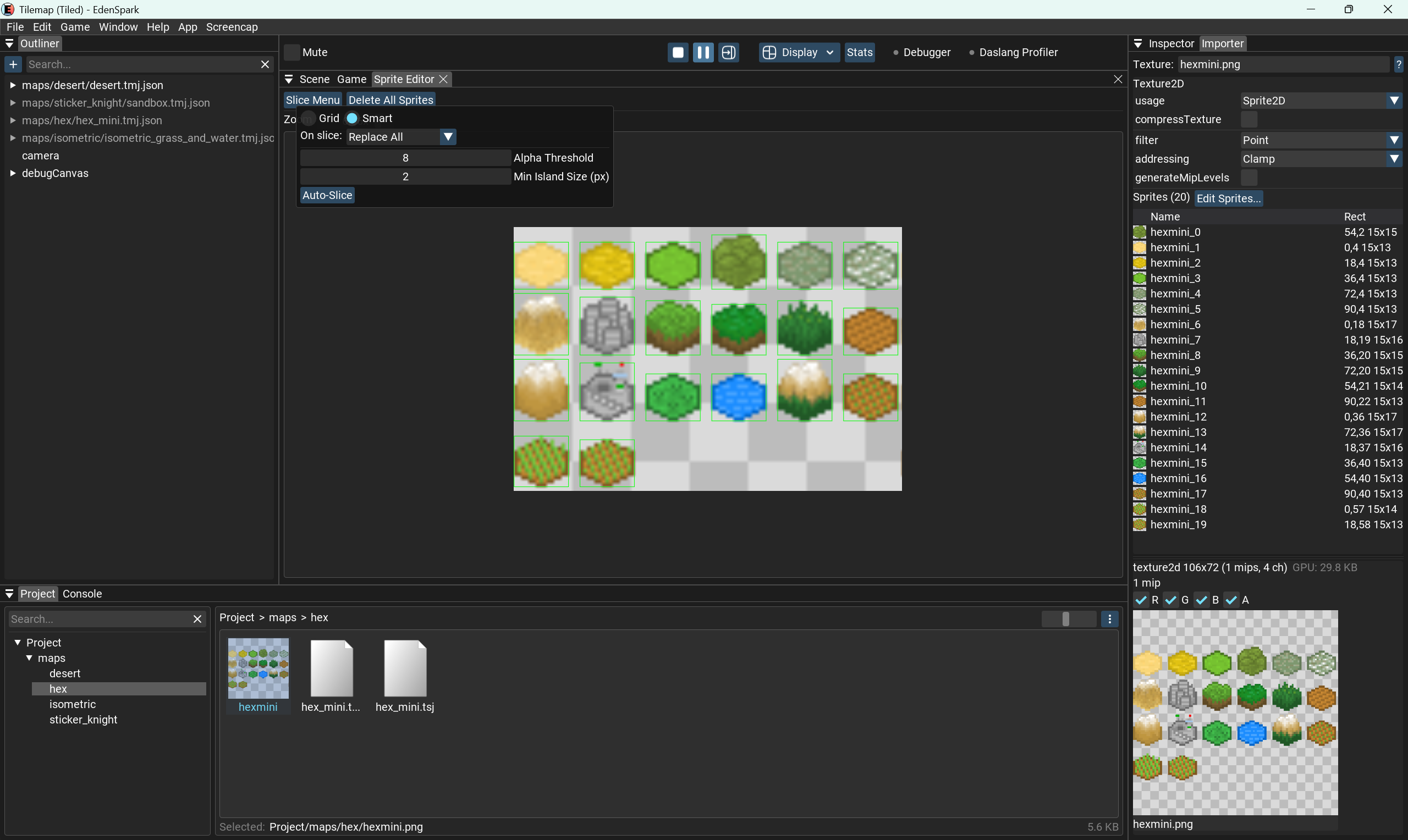Select the hexmini_12 sprite icon
This screenshot has height=840, width=1408.
pyautogui.click(x=1140, y=417)
